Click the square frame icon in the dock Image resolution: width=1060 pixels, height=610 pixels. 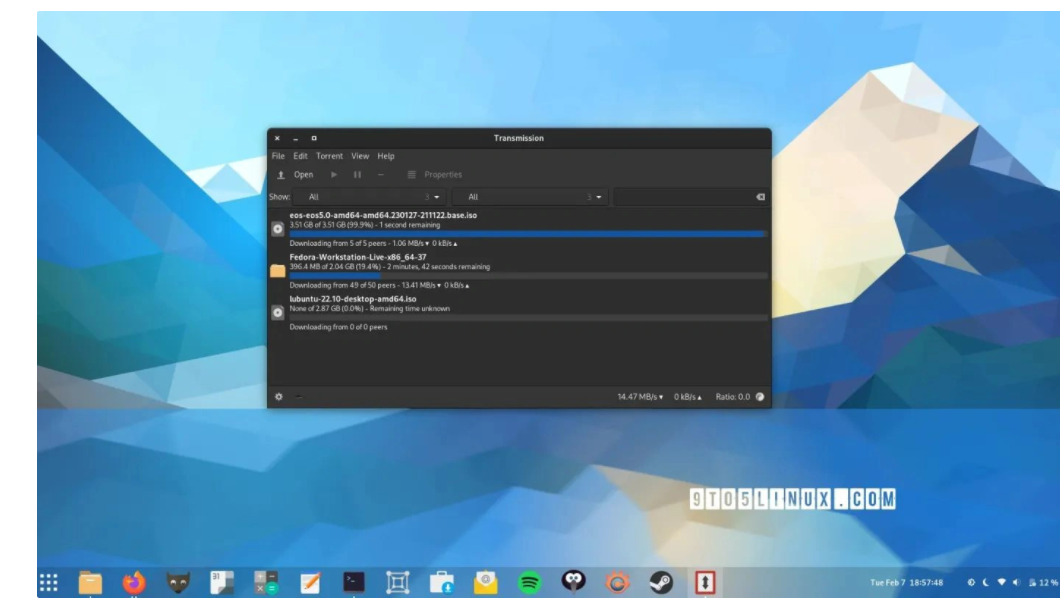click(x=398, y=582)
